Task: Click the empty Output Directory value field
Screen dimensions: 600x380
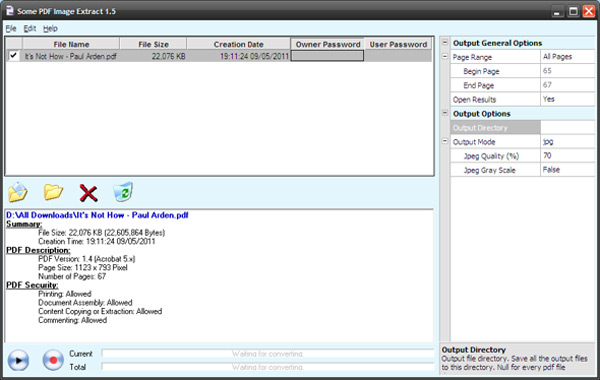Action: 568,127
